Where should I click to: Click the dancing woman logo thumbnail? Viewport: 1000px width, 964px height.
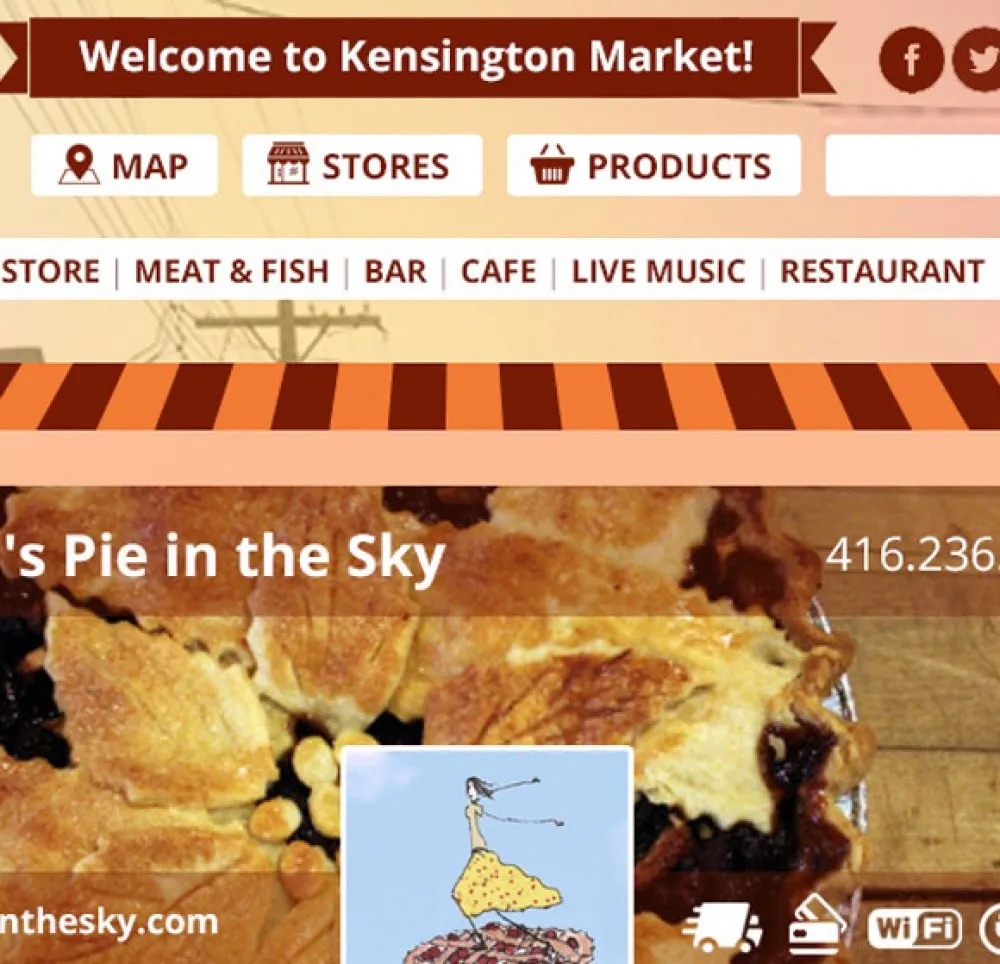(488, 855)
